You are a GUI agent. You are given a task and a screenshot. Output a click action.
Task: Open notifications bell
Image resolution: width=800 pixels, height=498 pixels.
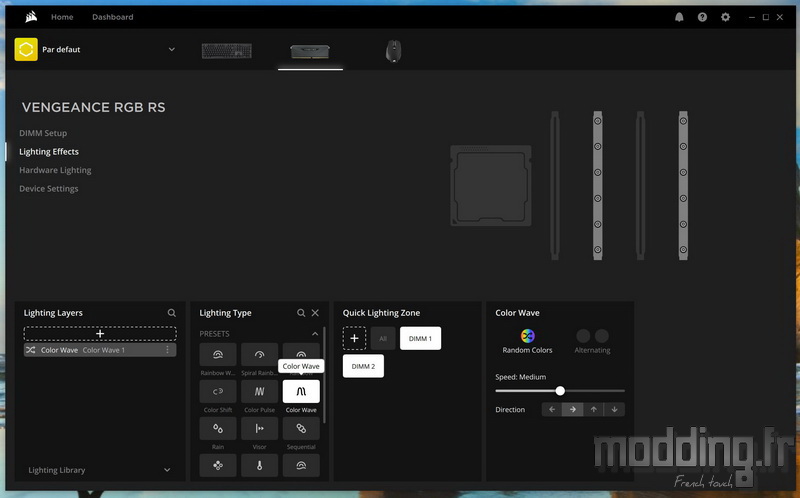pyautogui.click(x=679, y=17)
